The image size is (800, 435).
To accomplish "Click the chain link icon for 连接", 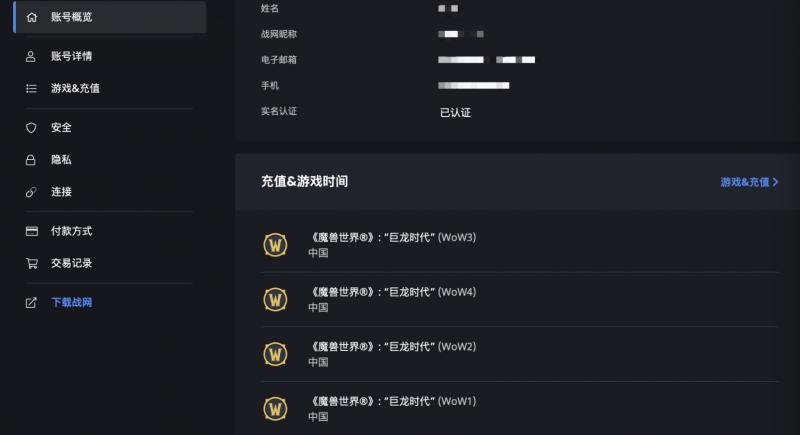I will pyautogui.click(x=31, y=192).
